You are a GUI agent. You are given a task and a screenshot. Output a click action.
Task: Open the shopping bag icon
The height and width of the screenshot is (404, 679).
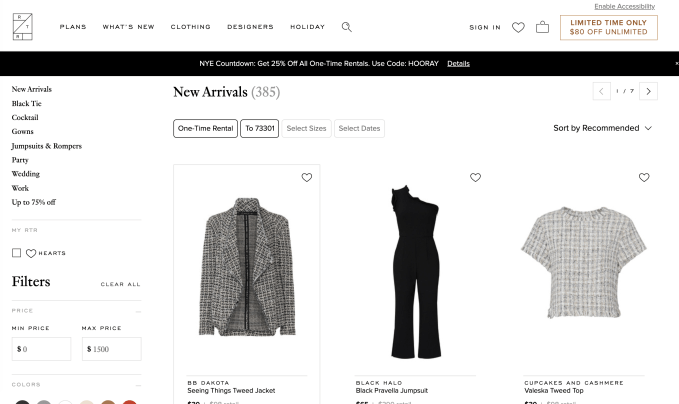click(x=542, y=27)
